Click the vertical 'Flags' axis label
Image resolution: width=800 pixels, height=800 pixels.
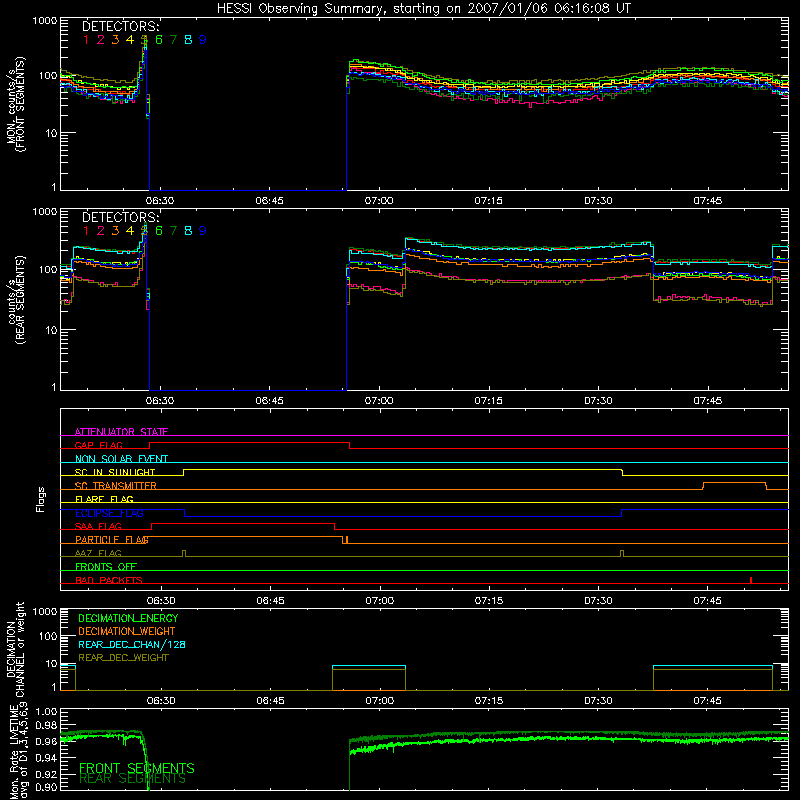(41, 500)
